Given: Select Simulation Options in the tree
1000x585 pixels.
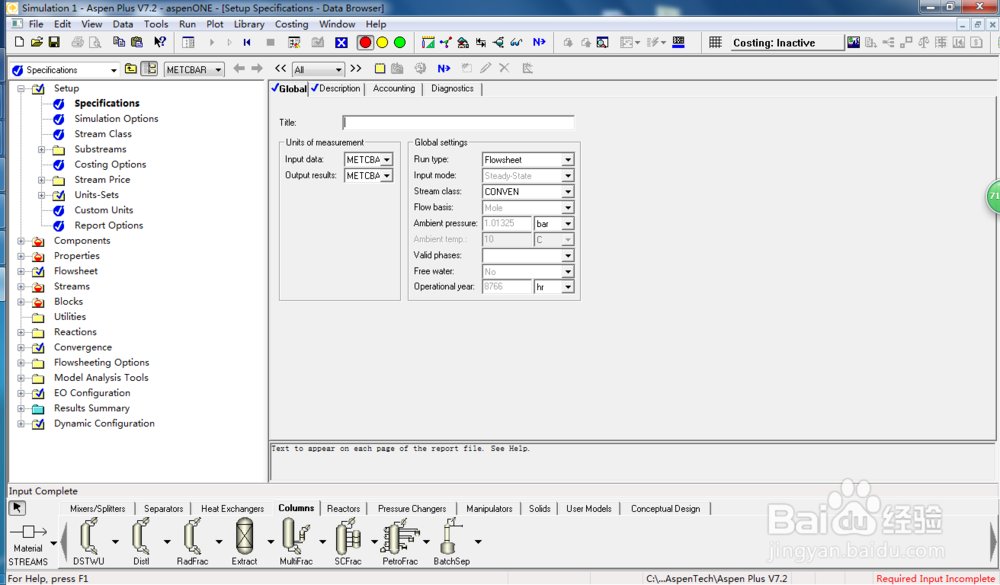Looking at the screenshot, I should click(x=116, y=119).
